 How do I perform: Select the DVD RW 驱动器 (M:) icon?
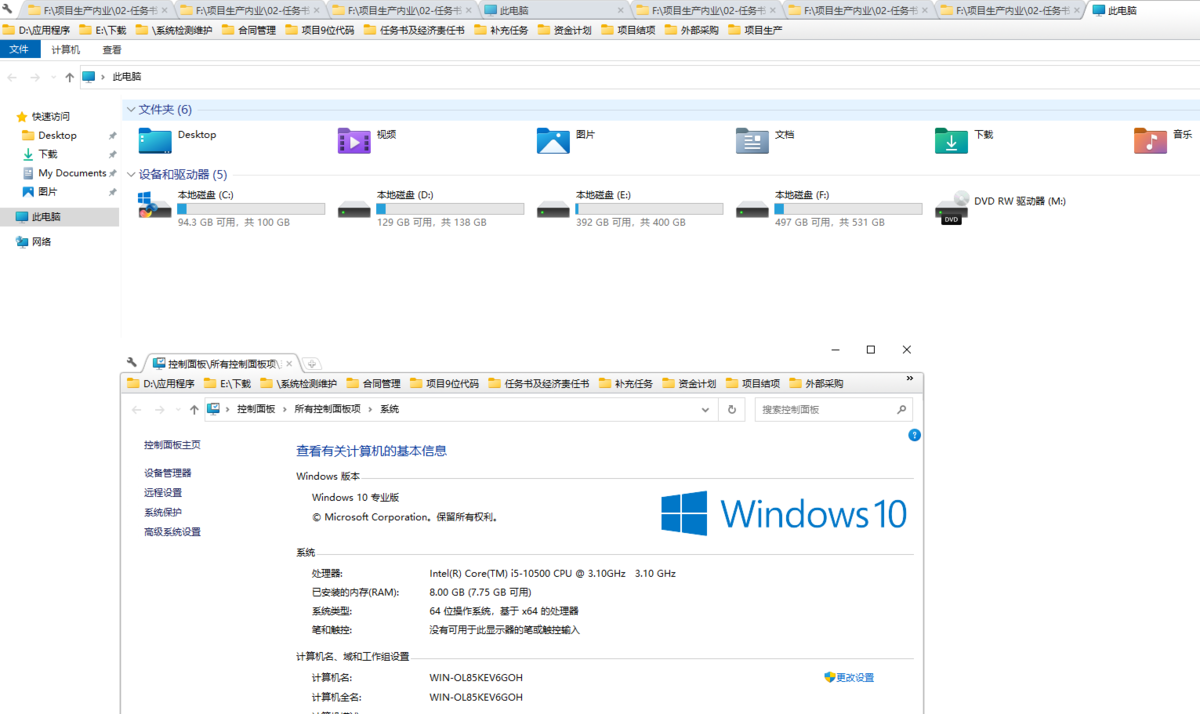point(952,207)
